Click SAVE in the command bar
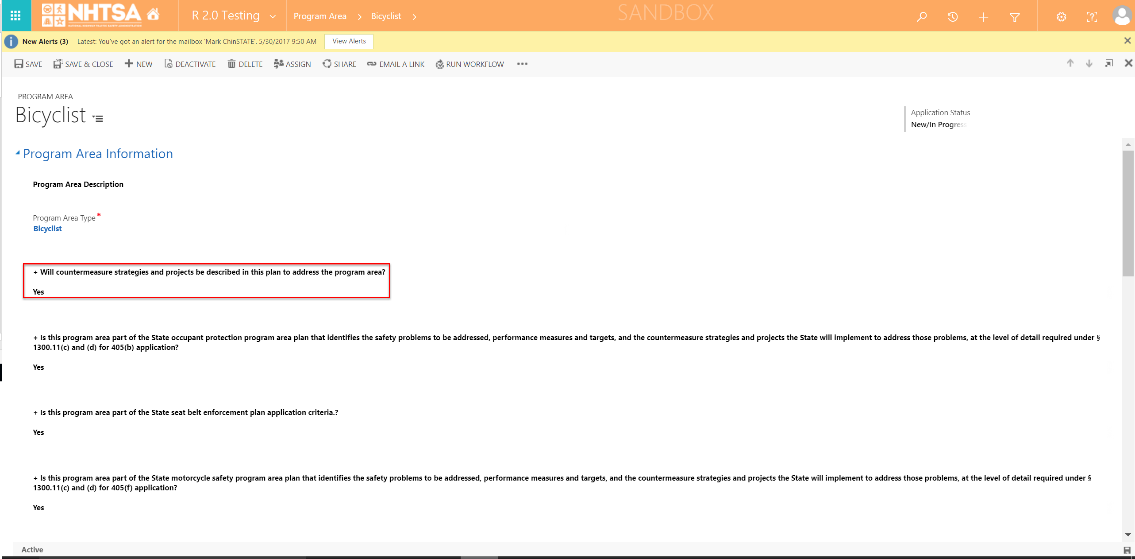This screenshot has width=1135, height=559. click(x=28, y=64)
